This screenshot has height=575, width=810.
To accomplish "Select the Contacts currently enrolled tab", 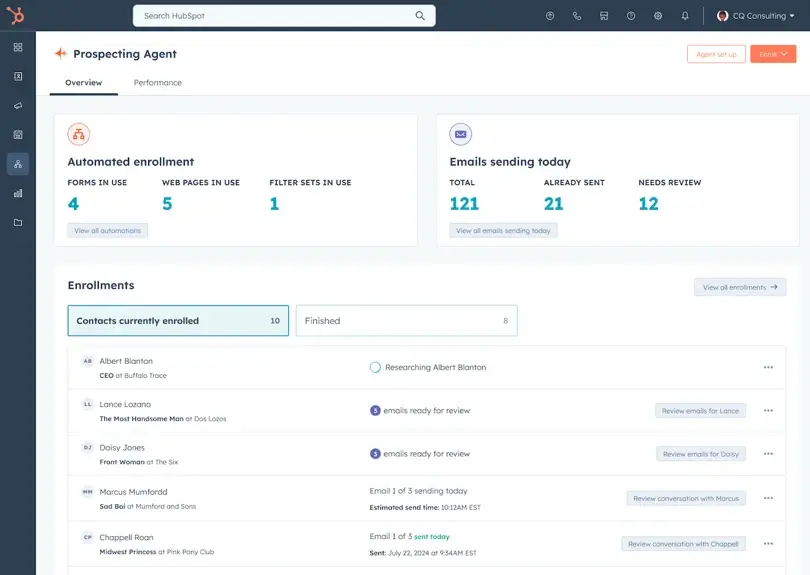I will (x=178, y=321).
